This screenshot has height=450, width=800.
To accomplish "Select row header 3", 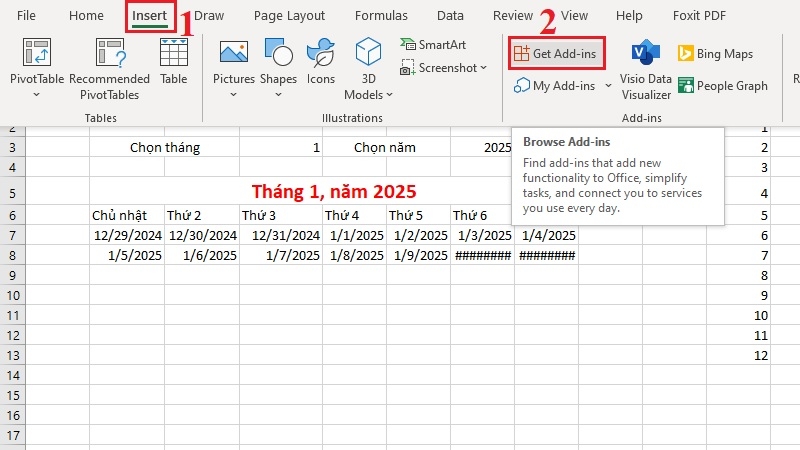I will tap(13, 147).
